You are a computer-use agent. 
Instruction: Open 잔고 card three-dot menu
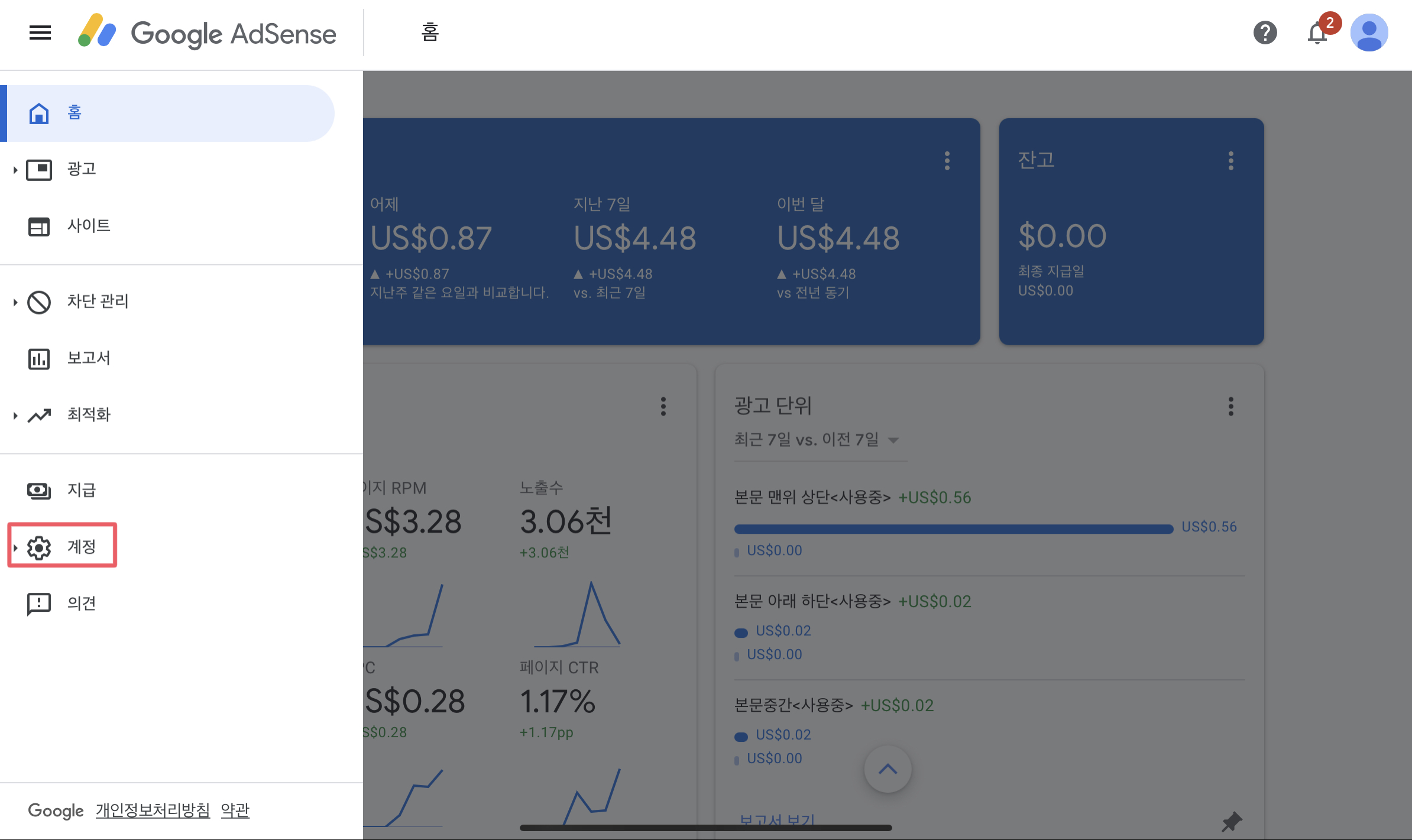(1231, 161)
